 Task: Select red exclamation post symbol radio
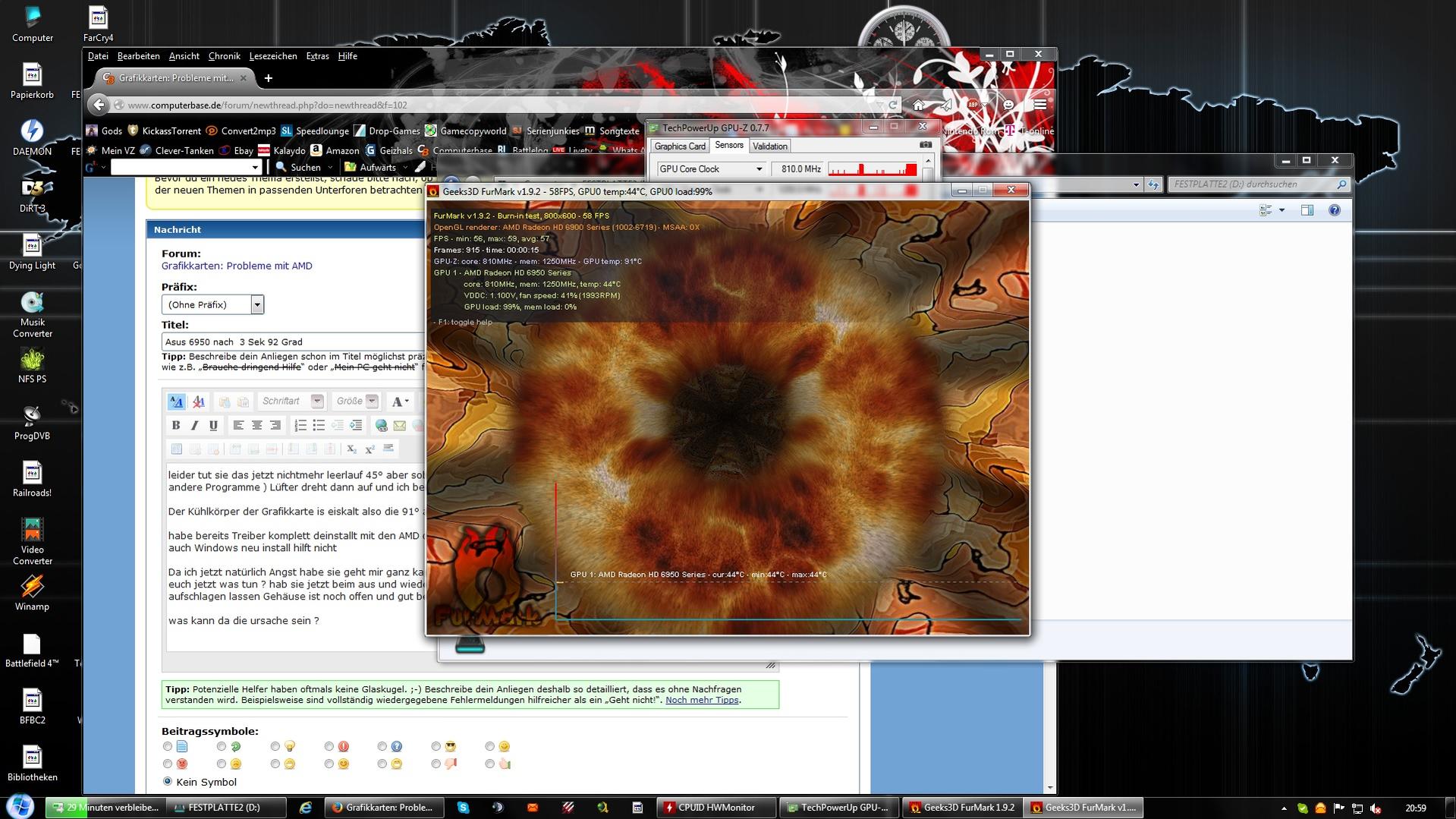point(329,747)
